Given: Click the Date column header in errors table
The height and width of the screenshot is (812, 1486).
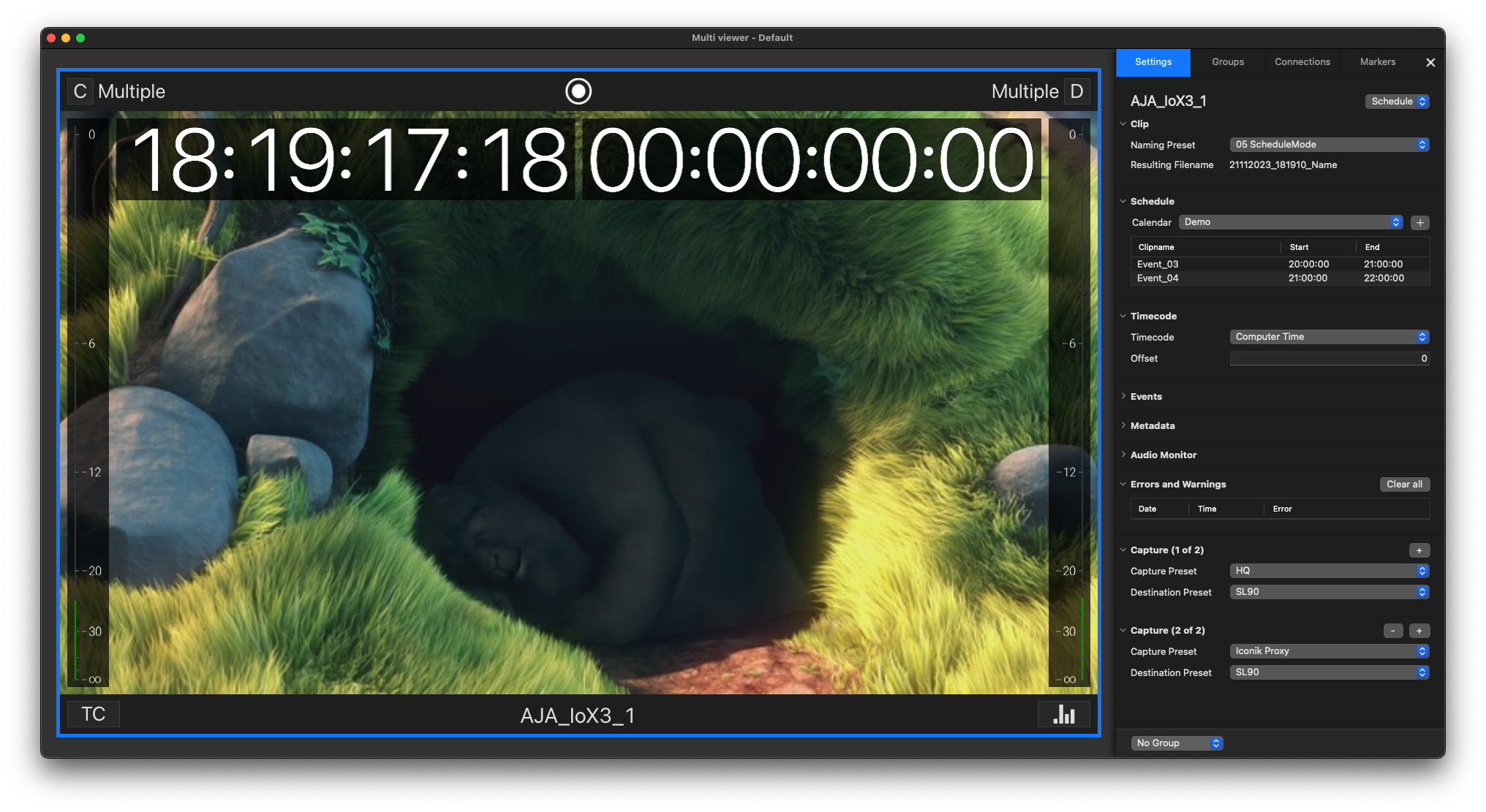Looking at the screenshot, I should [x=1159, y=509].
